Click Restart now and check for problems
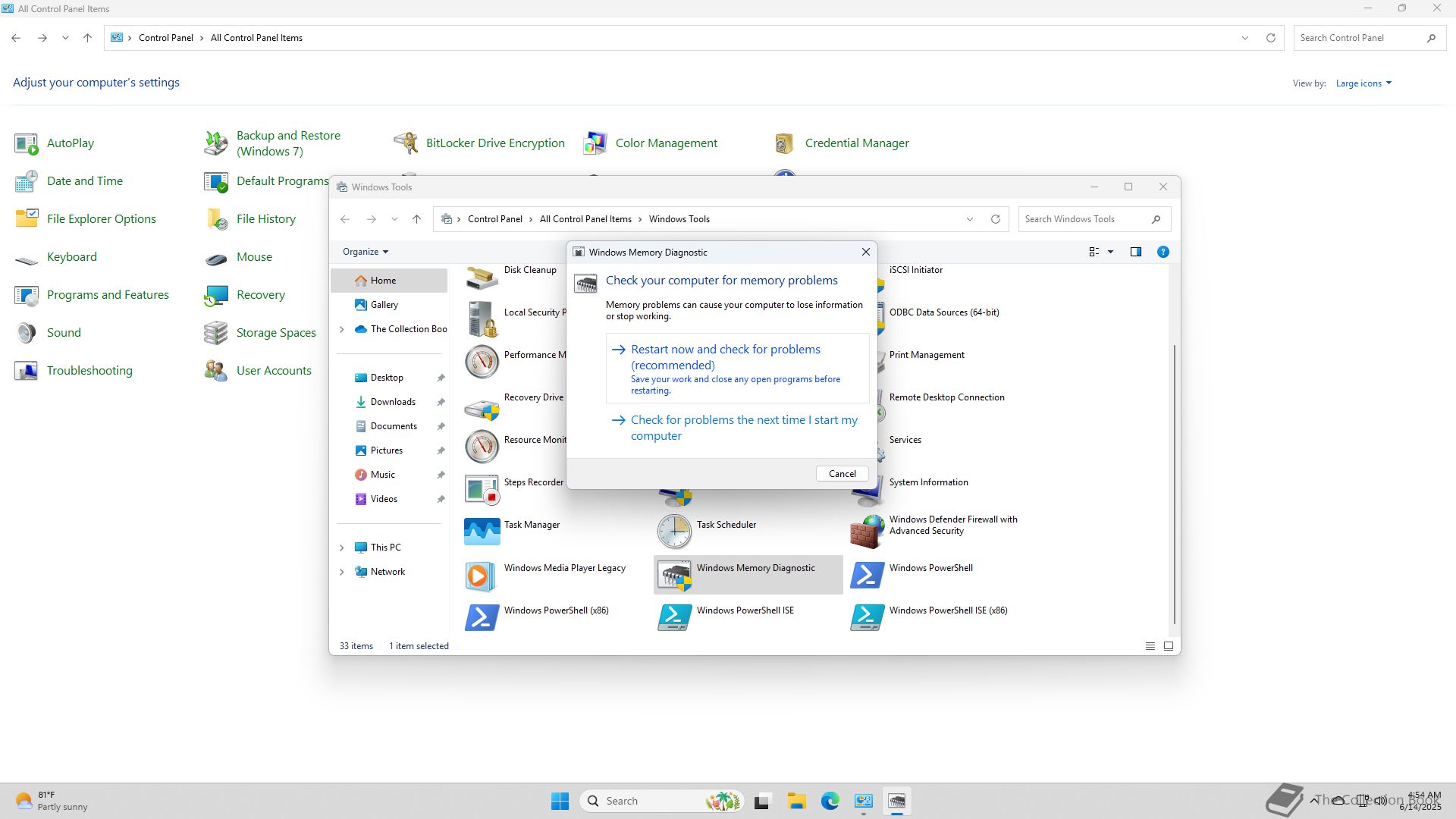Screen dimensions: 1456x819 (x=725, y=357)
